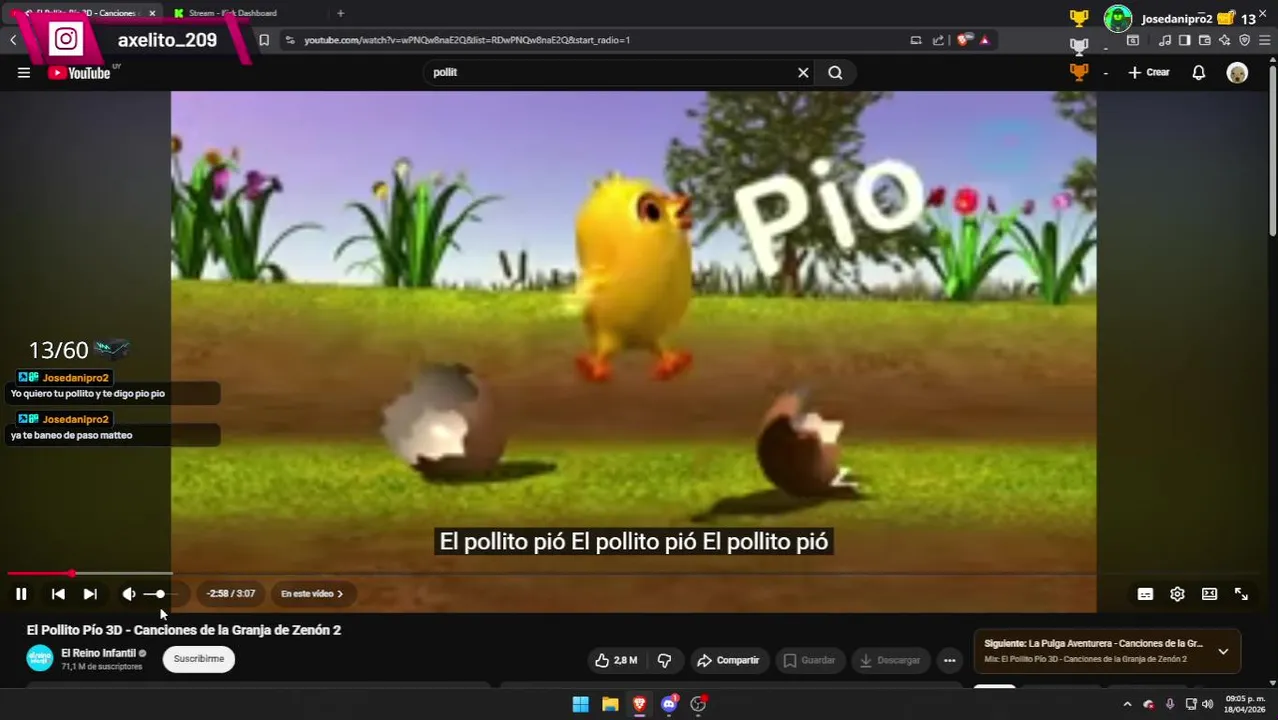Click the share page icon in the address bar

pos(938,40)
